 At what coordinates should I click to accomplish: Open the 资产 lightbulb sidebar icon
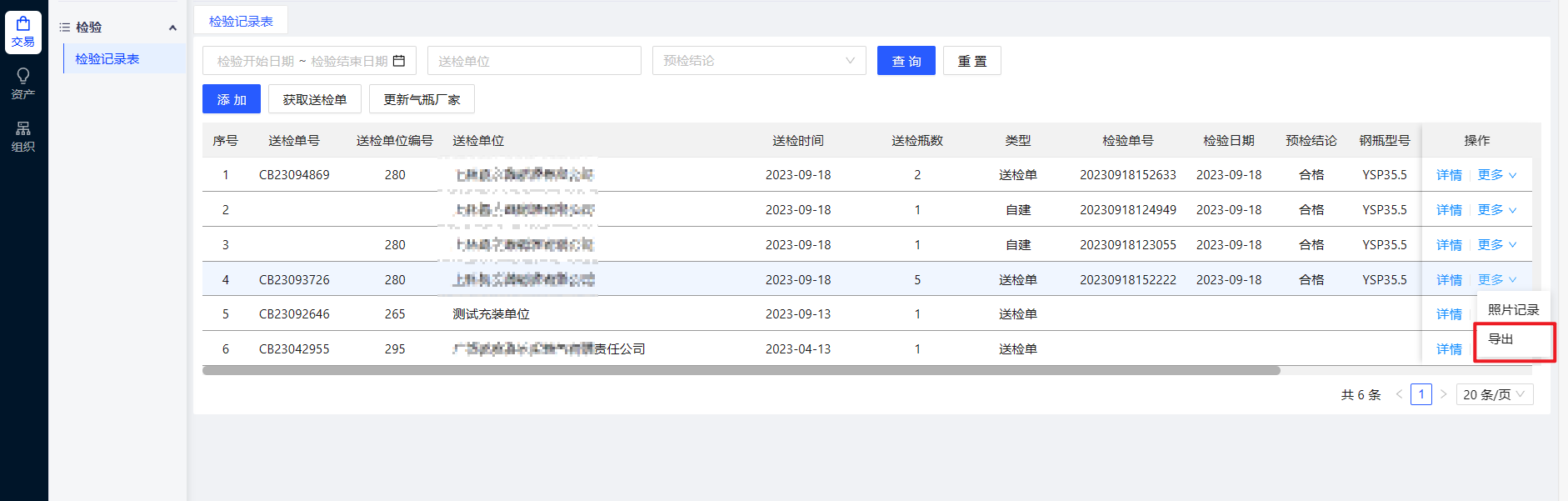point(23,83)
